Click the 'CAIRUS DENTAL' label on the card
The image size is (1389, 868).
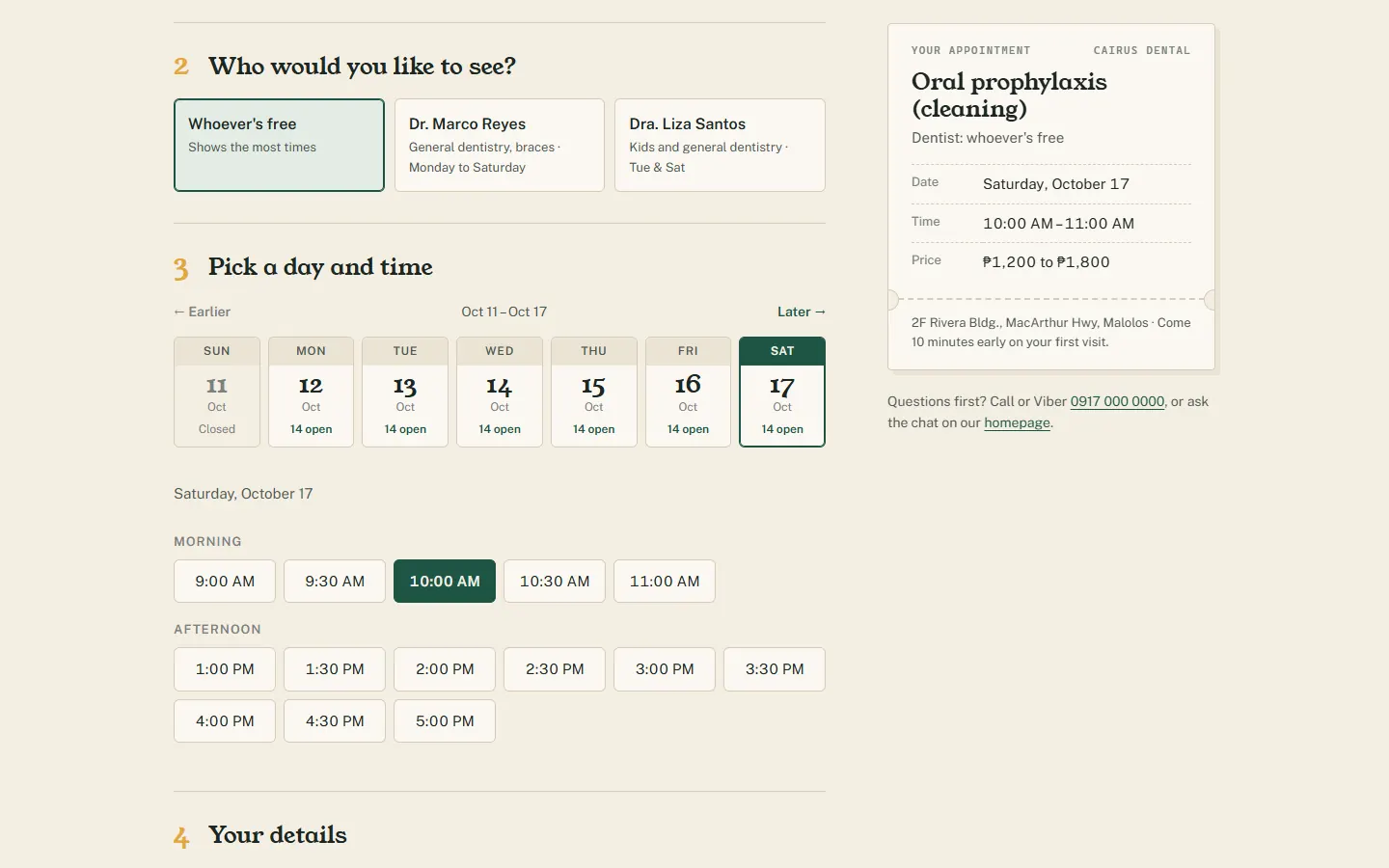click(1142, 50)
